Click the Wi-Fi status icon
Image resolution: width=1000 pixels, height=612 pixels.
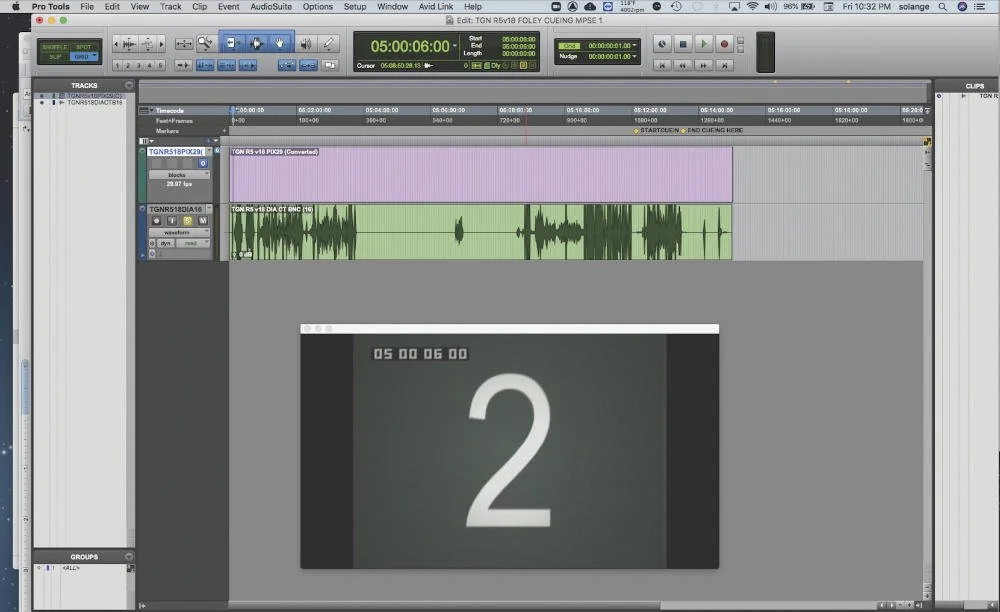(753, 6)
